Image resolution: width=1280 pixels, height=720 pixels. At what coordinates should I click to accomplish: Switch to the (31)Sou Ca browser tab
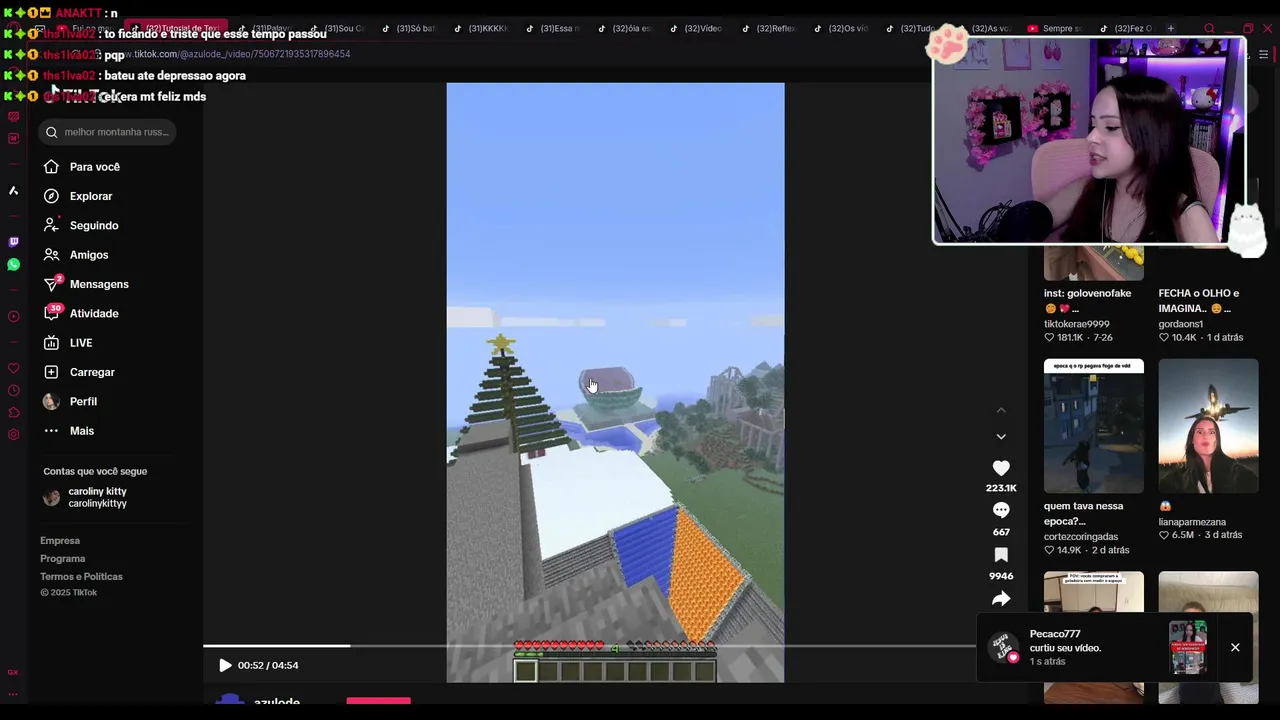(337, 28)
